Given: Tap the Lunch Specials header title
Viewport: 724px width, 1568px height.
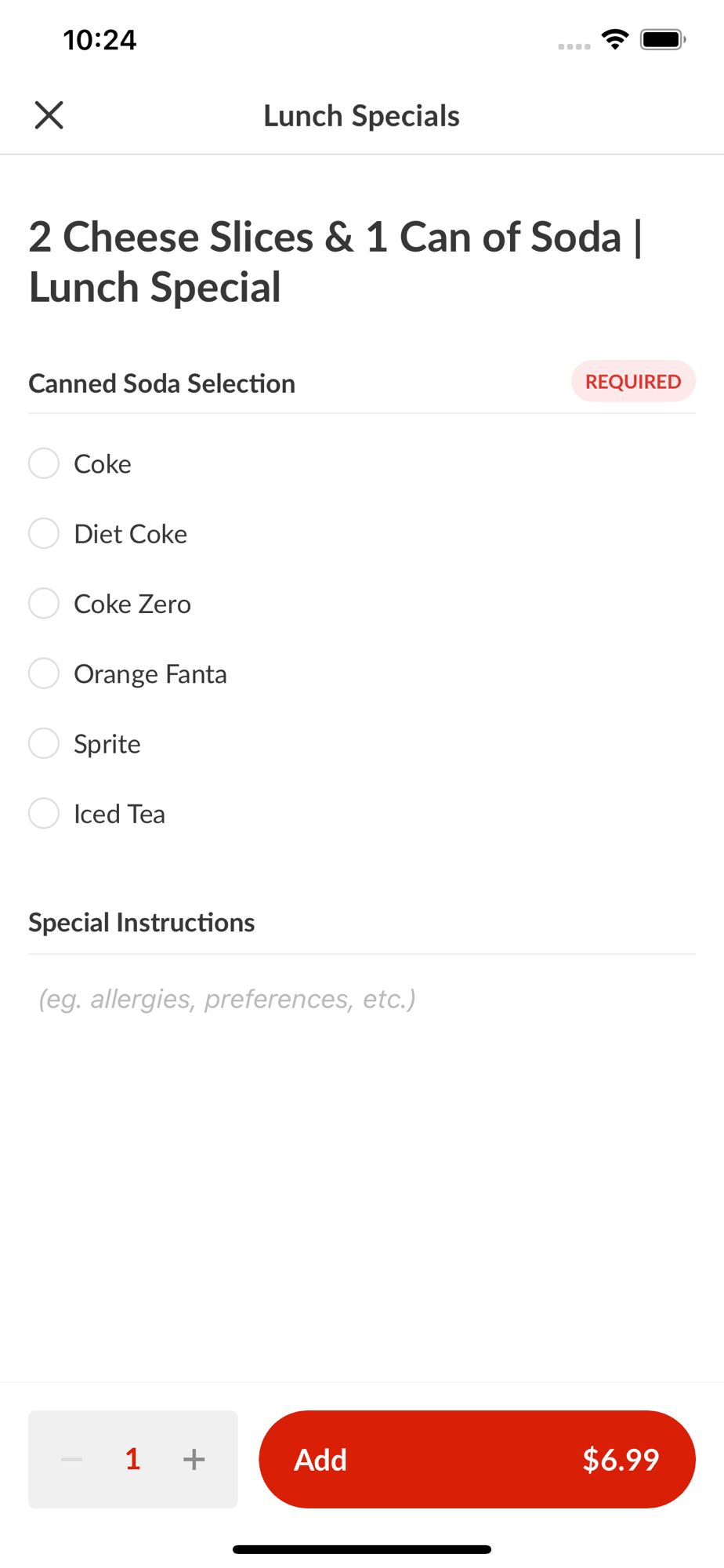Looking at the screenshot, I should (x=361, y=116).
